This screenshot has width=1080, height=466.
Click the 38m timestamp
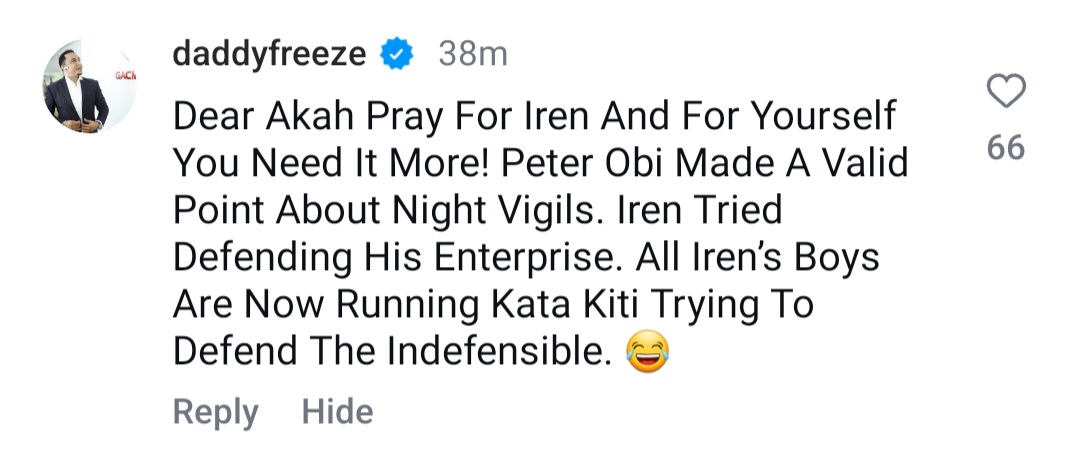point(473,54)
